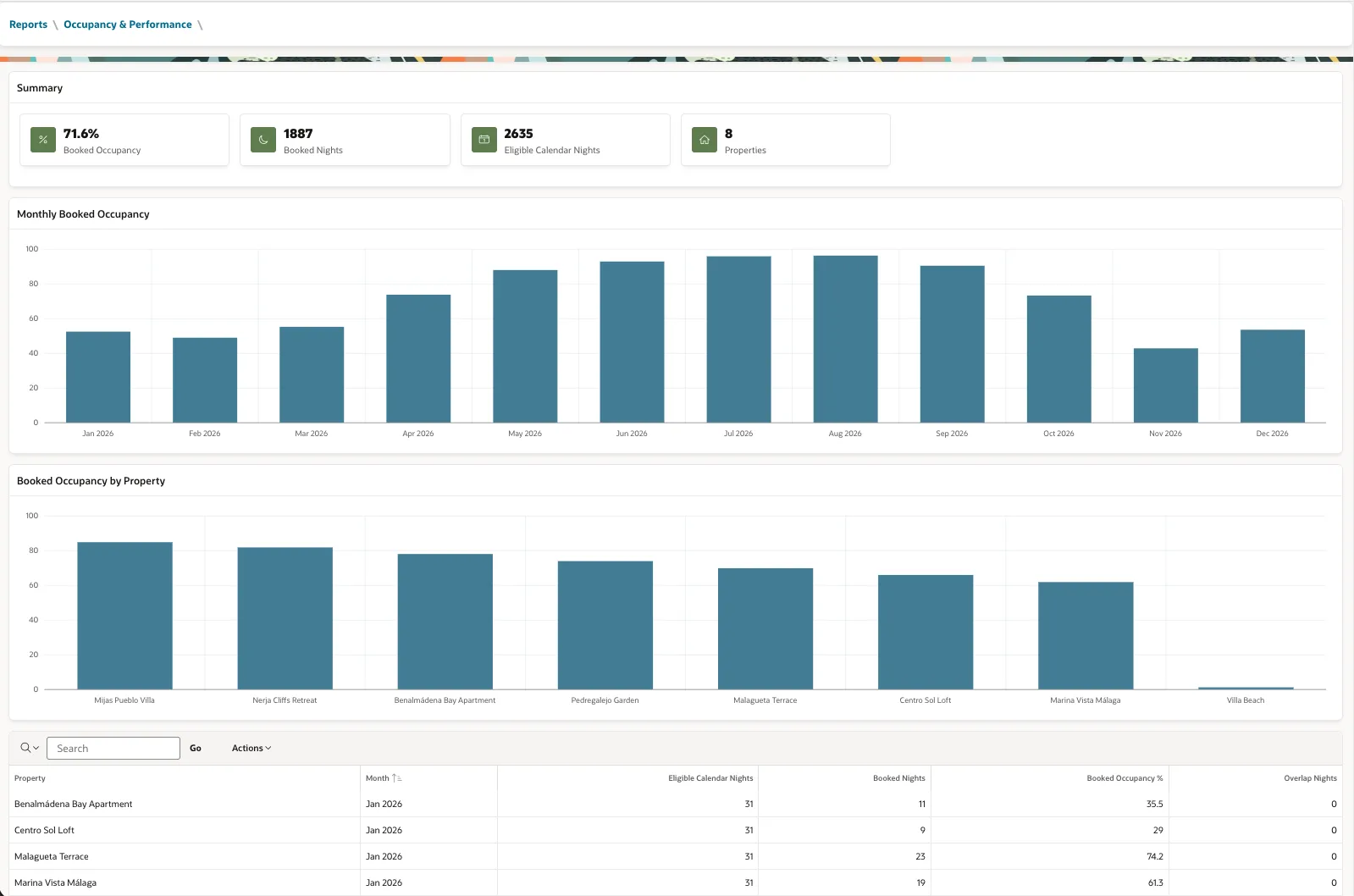Select the Malagueta Terrace chart bar

[765, 628]
